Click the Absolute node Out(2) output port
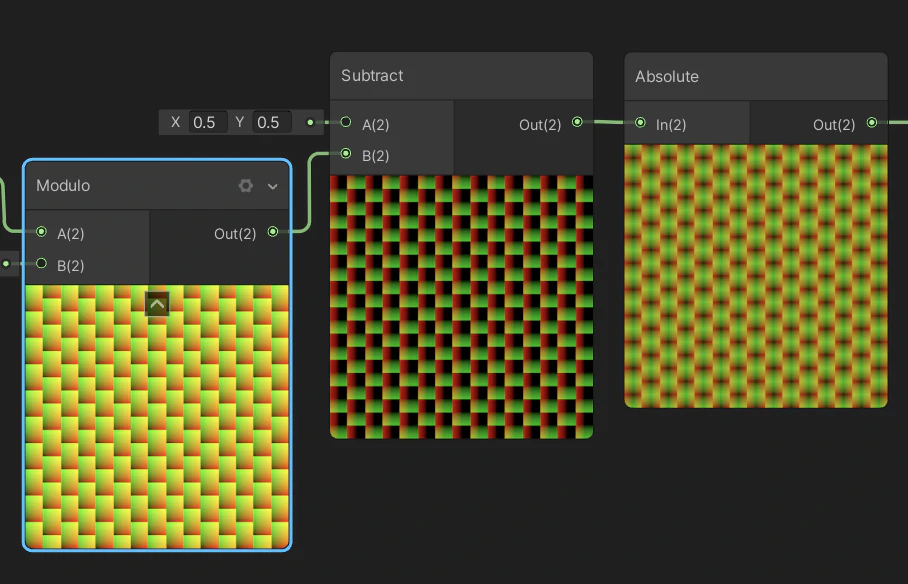908x584 pixels. pos(872,122)
